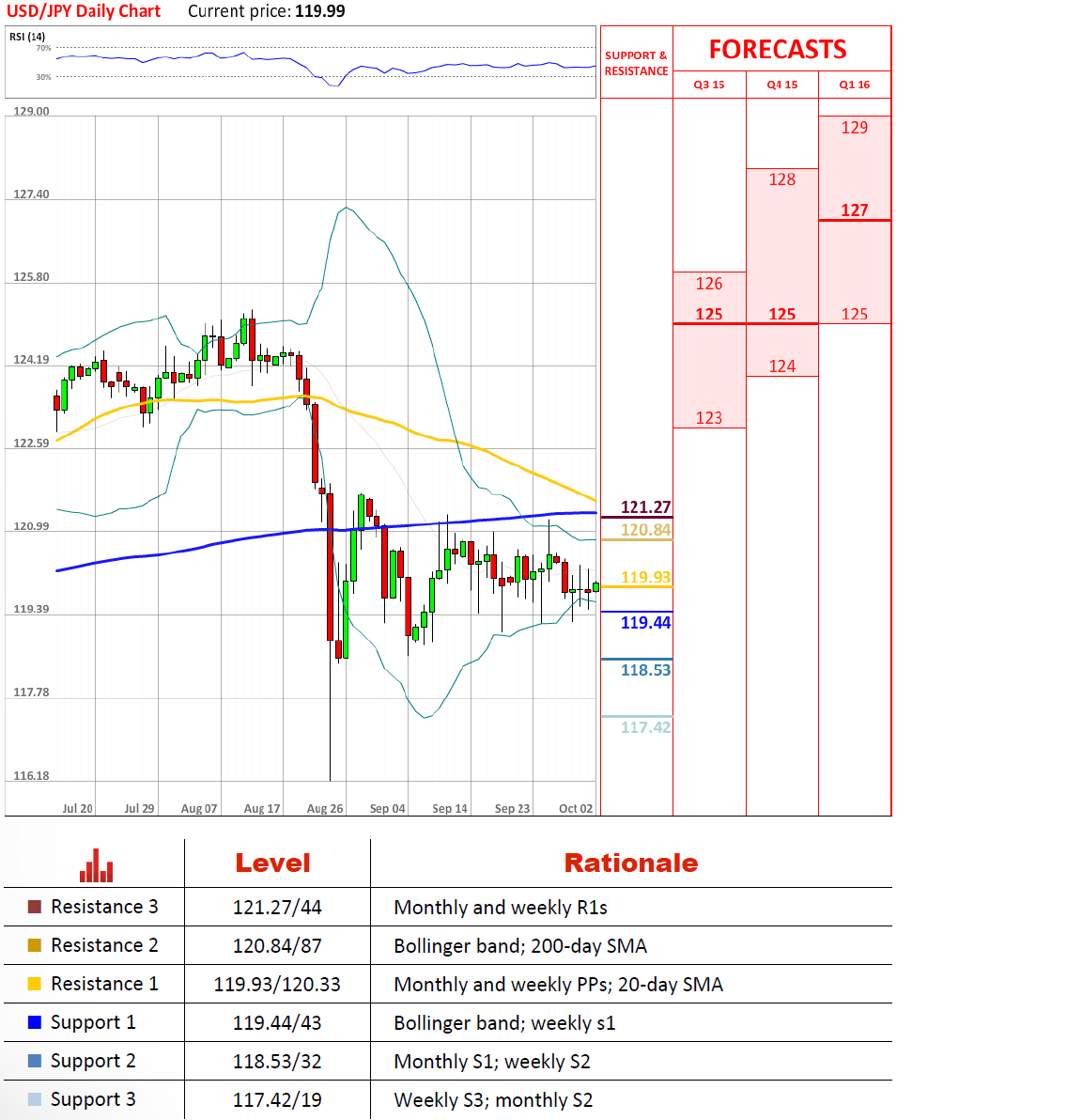Click 'Bollinger band; 200-day SMA' rationale
Image resolution: width=1082 pixels, height=1120 pixels.
[520, 946]
